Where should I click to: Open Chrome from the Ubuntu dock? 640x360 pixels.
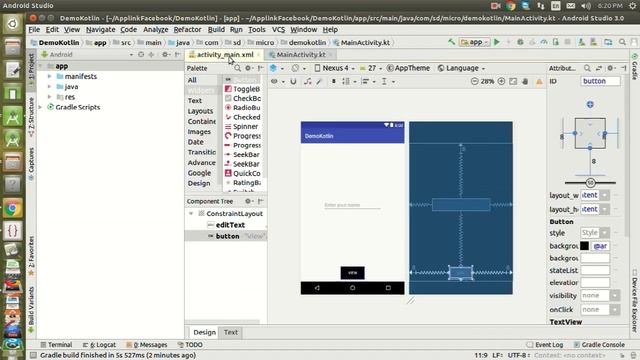(x=12, y=209)
